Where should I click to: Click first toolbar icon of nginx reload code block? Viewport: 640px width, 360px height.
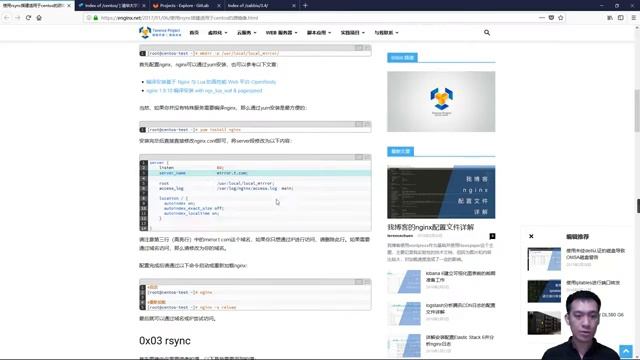tap(359, 282)
